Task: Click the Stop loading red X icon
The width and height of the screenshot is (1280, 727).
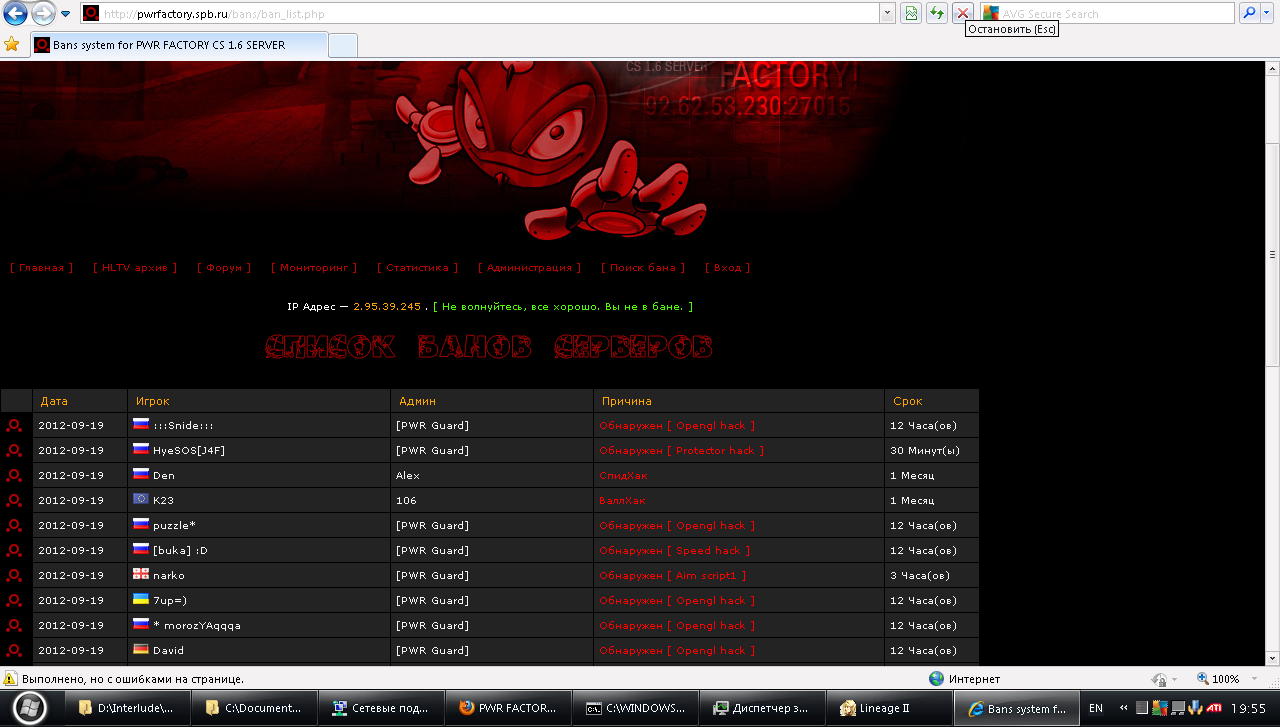Action: [x=962, y=13]
